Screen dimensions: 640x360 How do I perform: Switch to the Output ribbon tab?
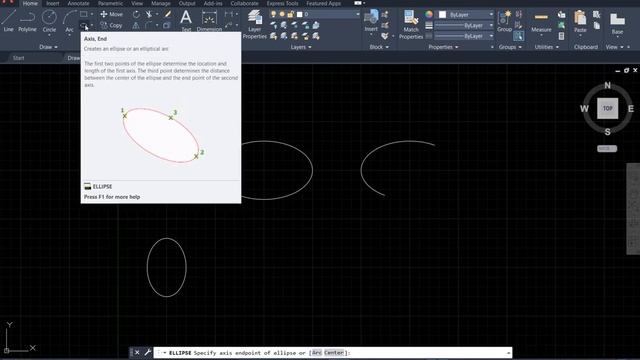(187, 3)
